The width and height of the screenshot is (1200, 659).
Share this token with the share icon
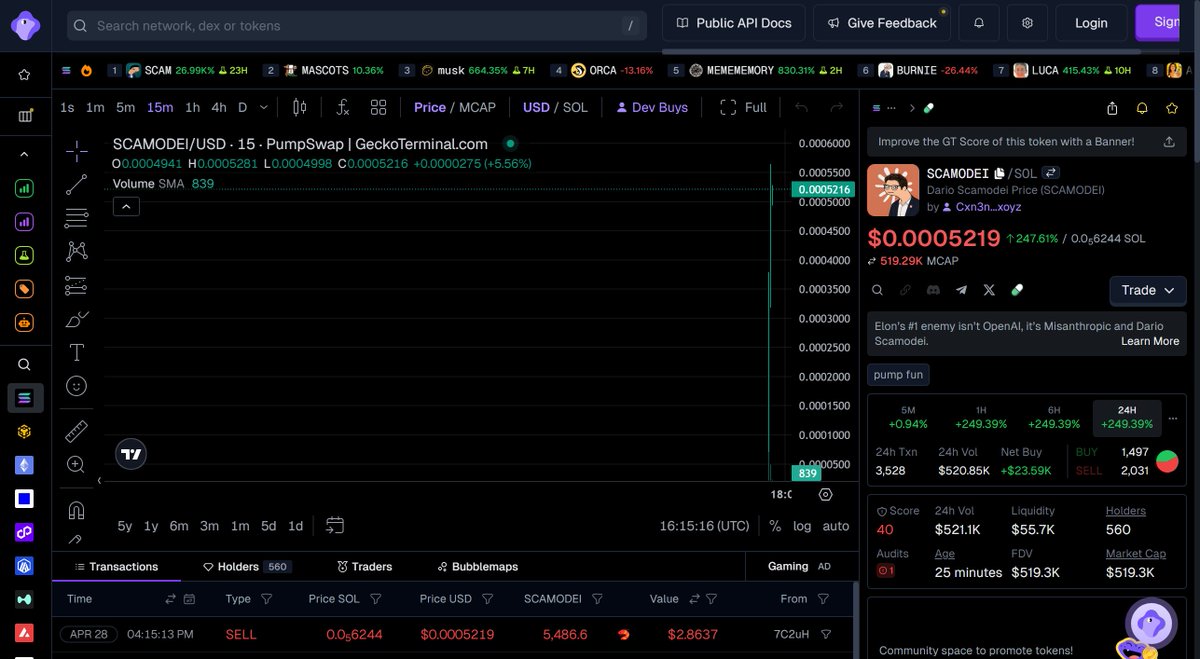click(1112, 108)
